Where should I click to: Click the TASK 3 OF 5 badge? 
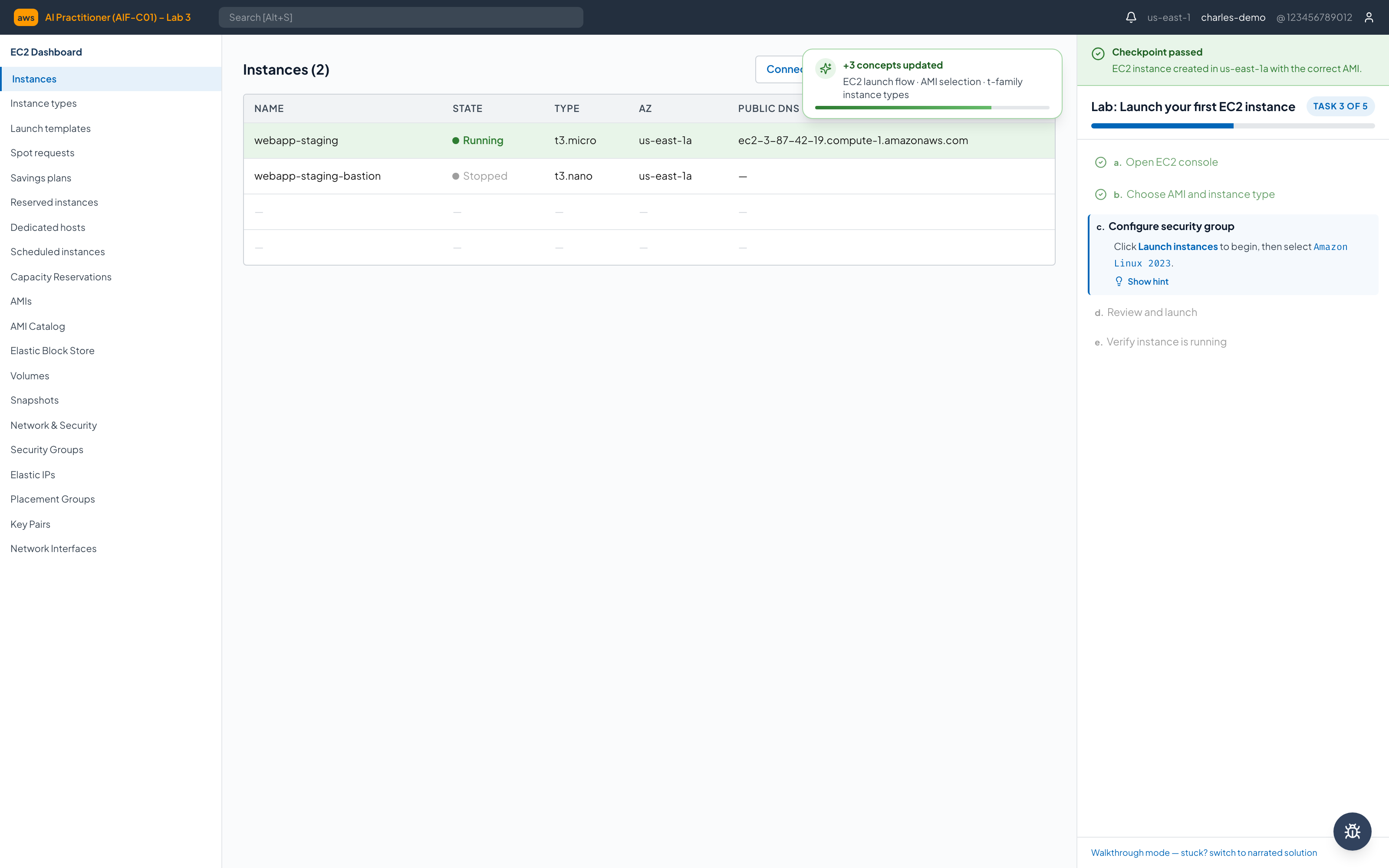point(1340,106)
